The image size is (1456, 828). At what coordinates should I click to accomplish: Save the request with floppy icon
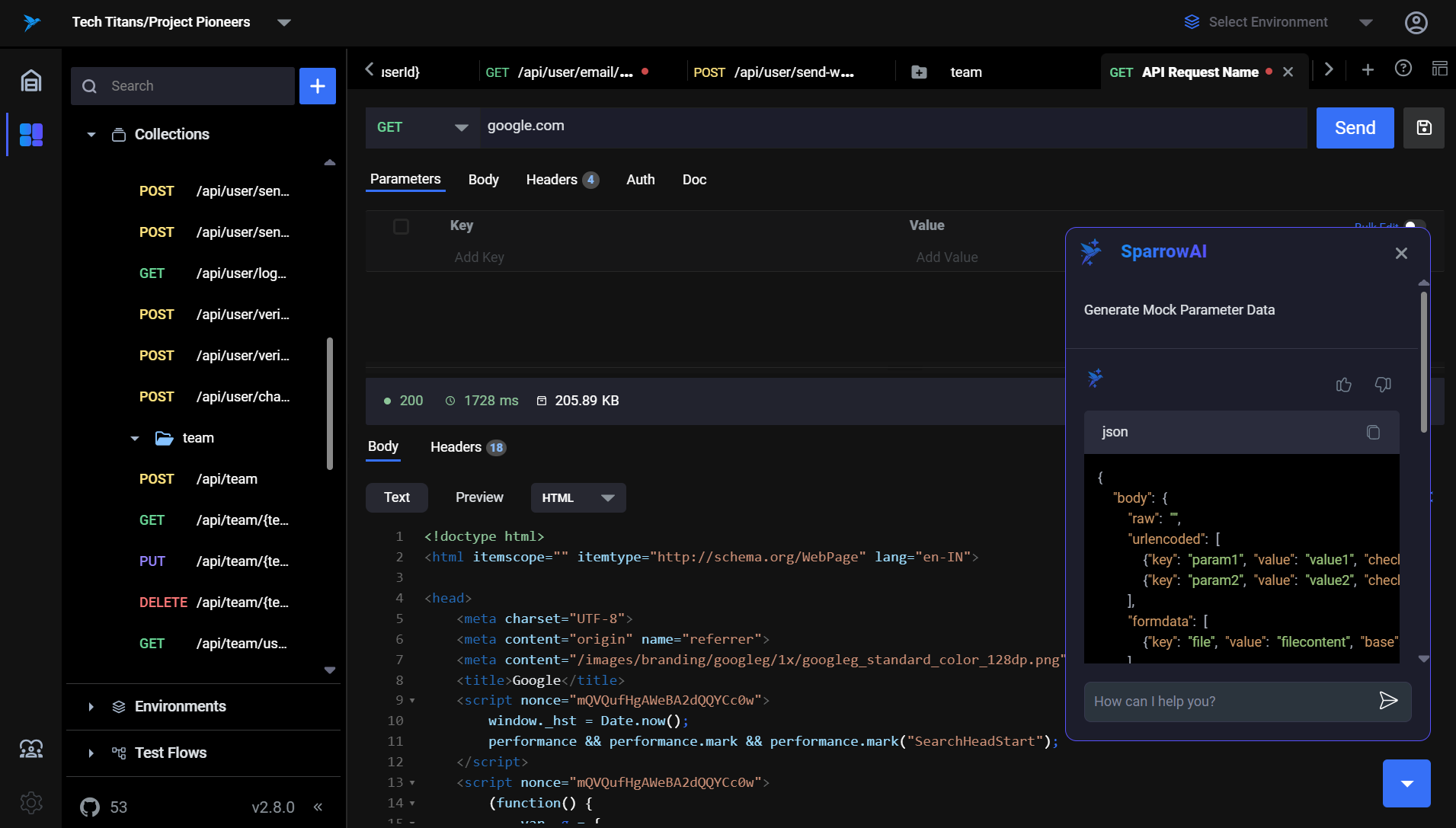pyautogui.click(x=1423, y=128)
